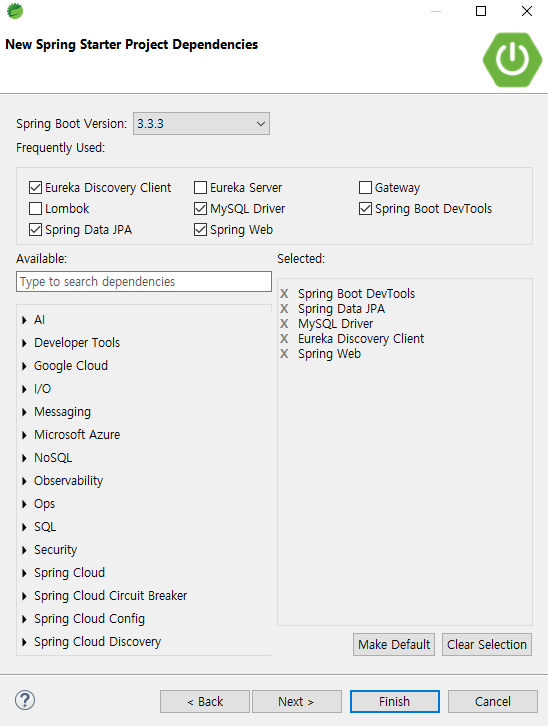The height and width of the screenshot is (726, 548).
Task: Select 'Spring Web' in Selected list
Action: click(x=329, y=354)
